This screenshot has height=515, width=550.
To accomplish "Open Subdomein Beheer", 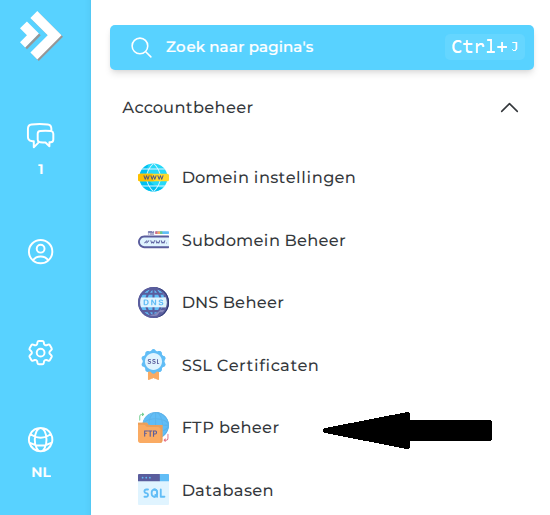I will (x=263, y=241).
